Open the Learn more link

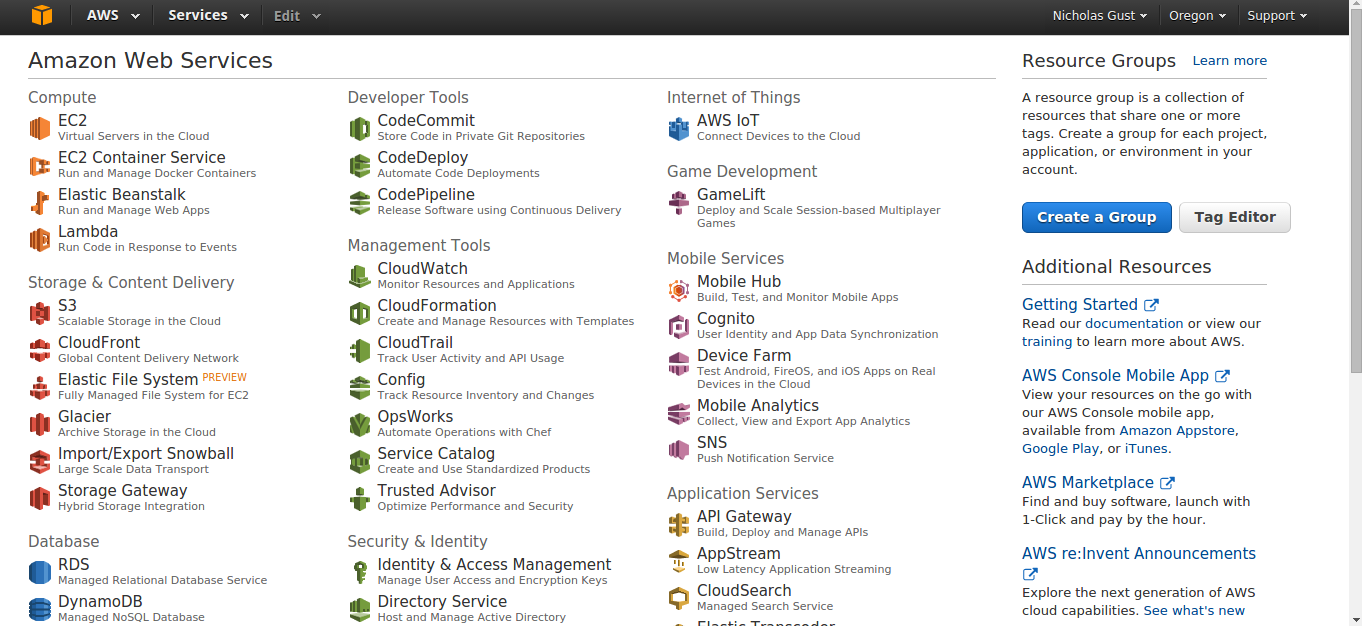coord(1229,61)
